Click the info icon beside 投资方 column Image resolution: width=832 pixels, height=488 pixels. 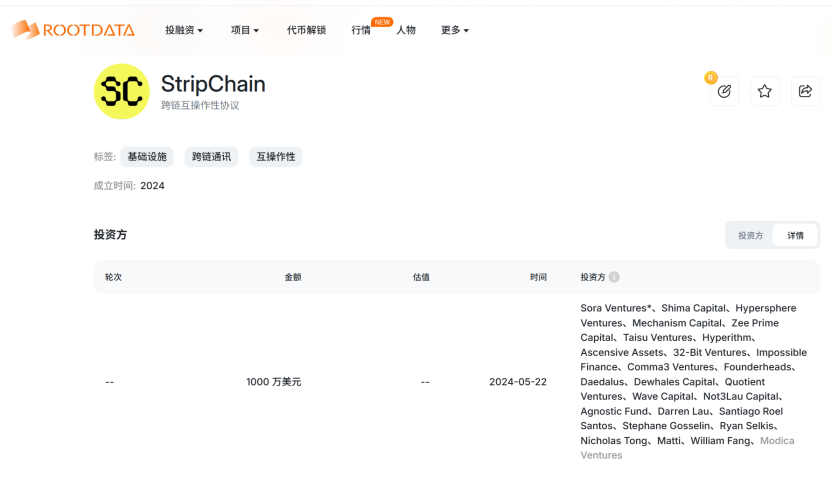(614, 277)
